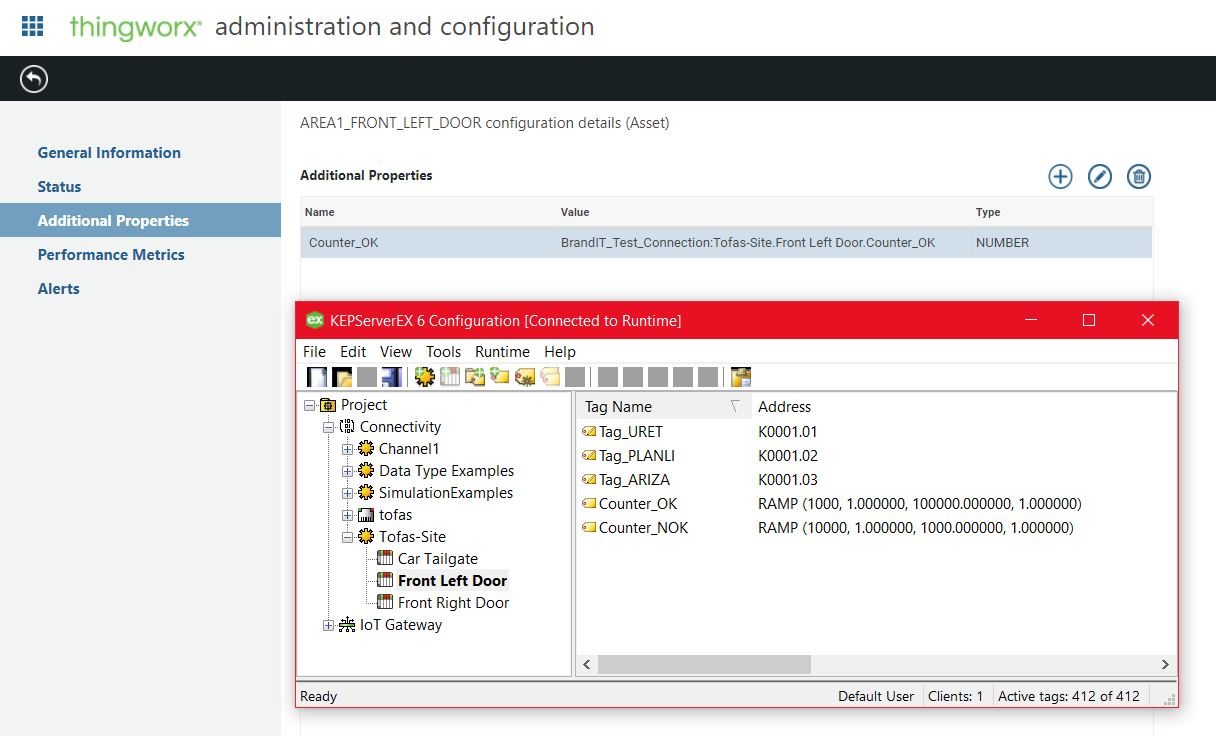Open the Edit menu
Image resolution: width=1216 pixels, height=736 pixels.
(x=353, y=352)
